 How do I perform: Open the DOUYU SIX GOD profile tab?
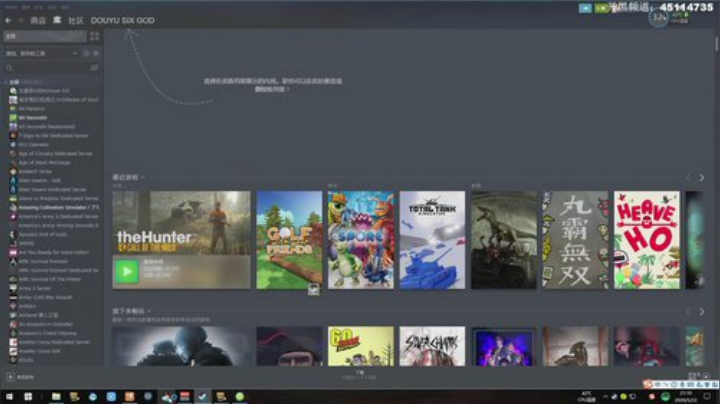click(123, 20)
